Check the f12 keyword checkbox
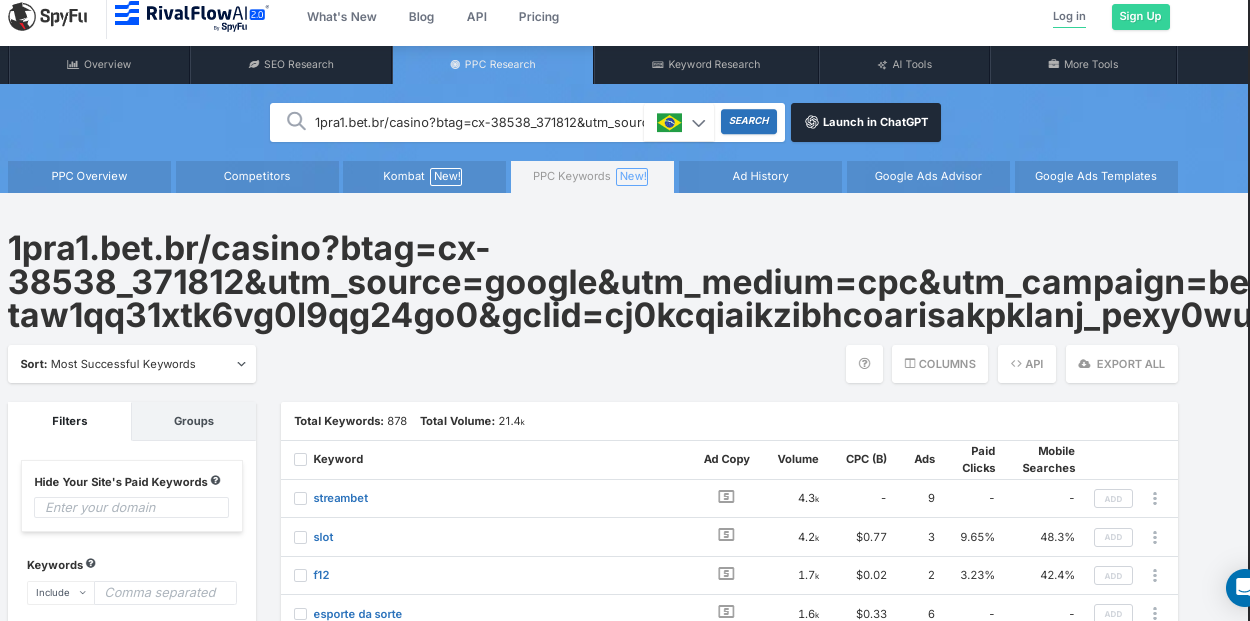This screenshot has width=1250, height=621. click(300, 575)
